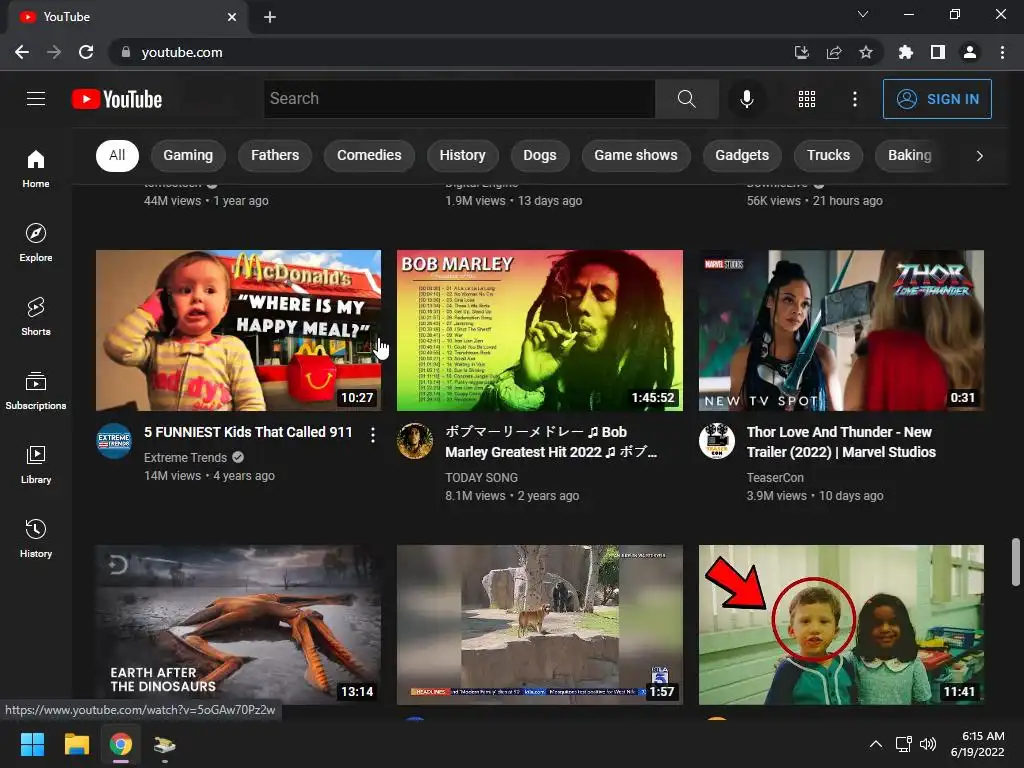
Task: Play the tiger zoo news thumbnail
Action: click(x=539, y=625)
